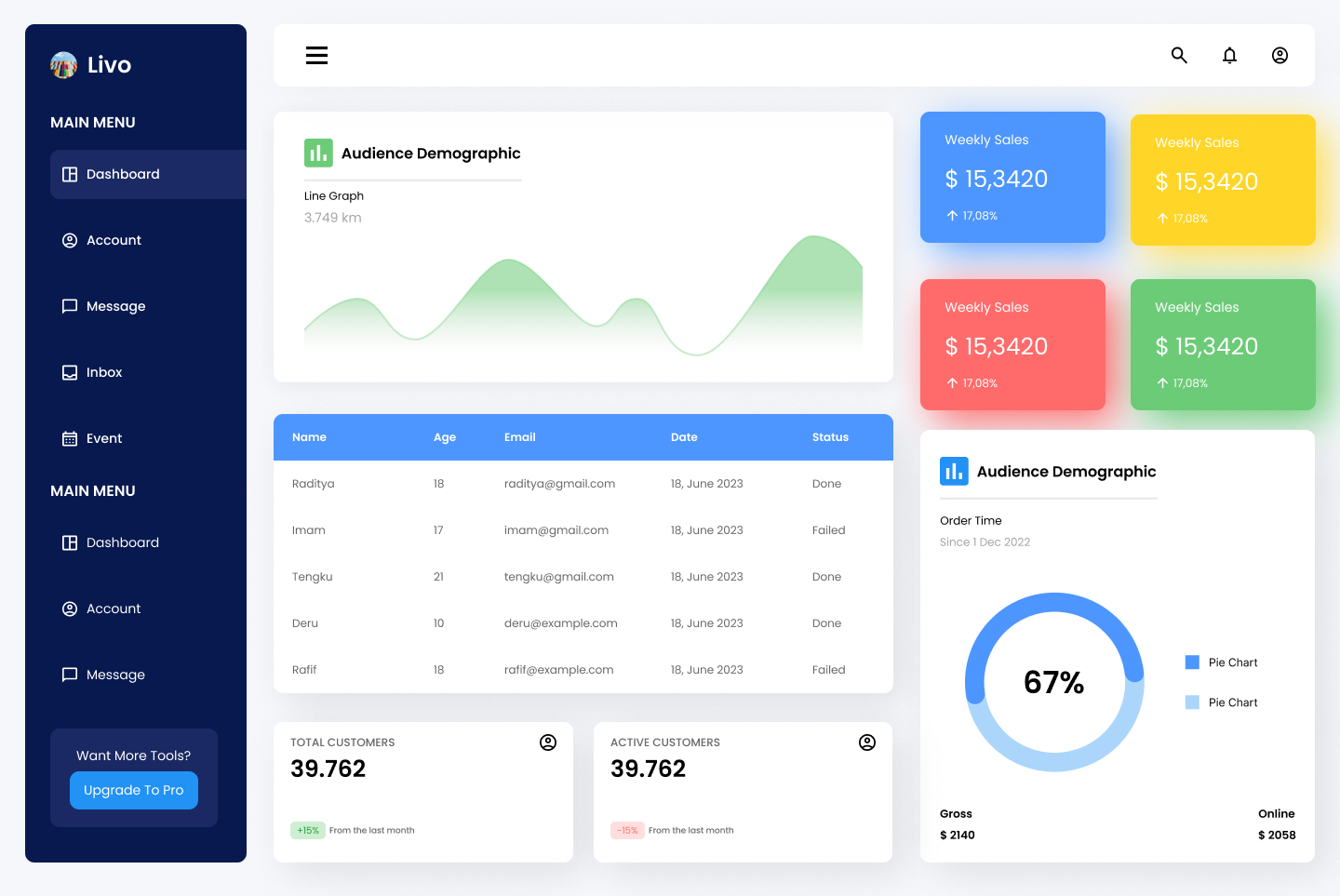Image resolution: width=1340 pixels, height=896 pixels.
Task: Click the light blue Pie Chart legend swatch
Action: click(1192, 702)
